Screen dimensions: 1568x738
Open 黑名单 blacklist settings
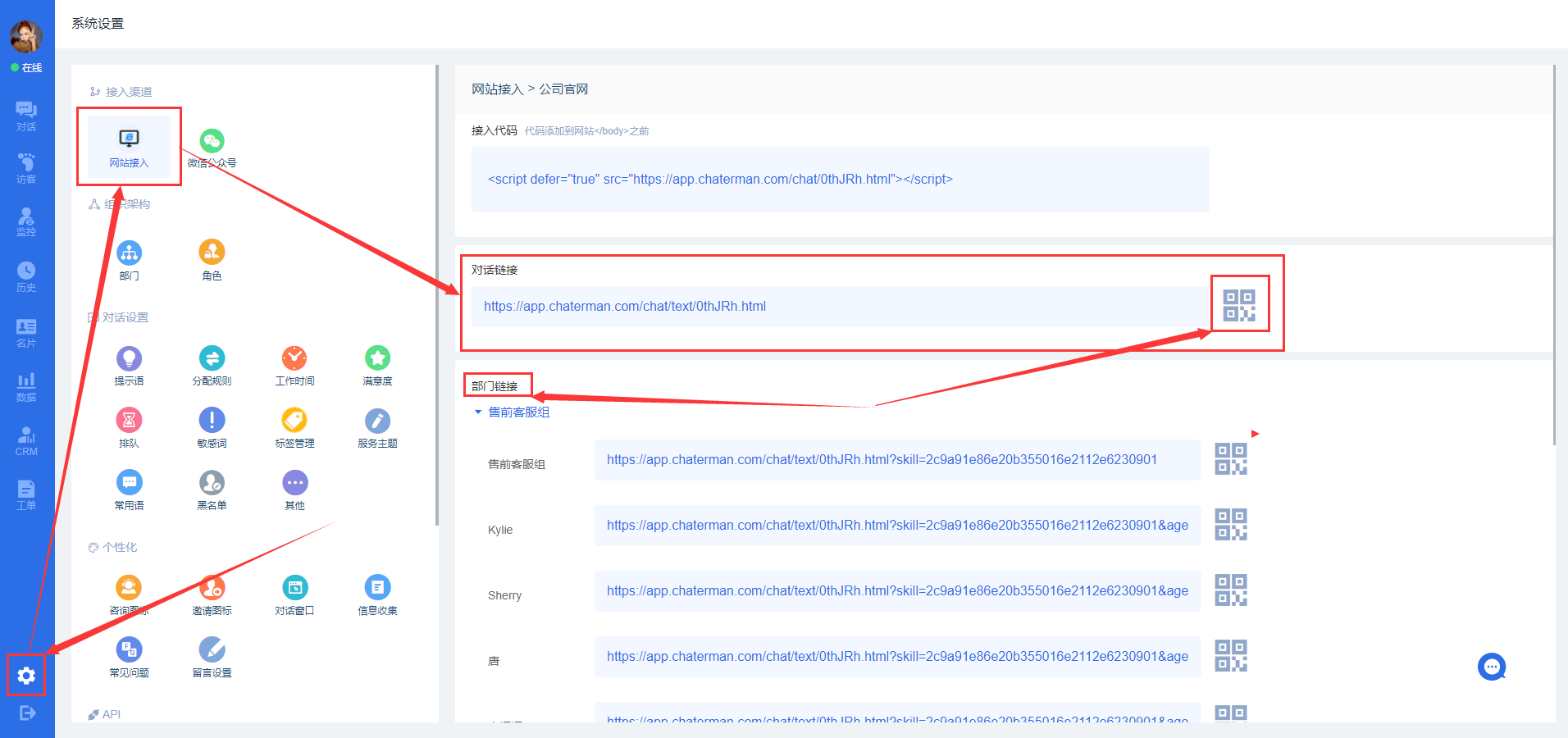212,490
